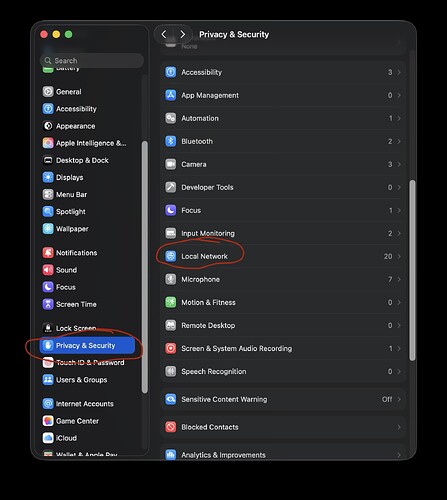The width and height of the screenshot is (447, 500).
Task: Click the Automation label
Action: [x=200, y=118]
